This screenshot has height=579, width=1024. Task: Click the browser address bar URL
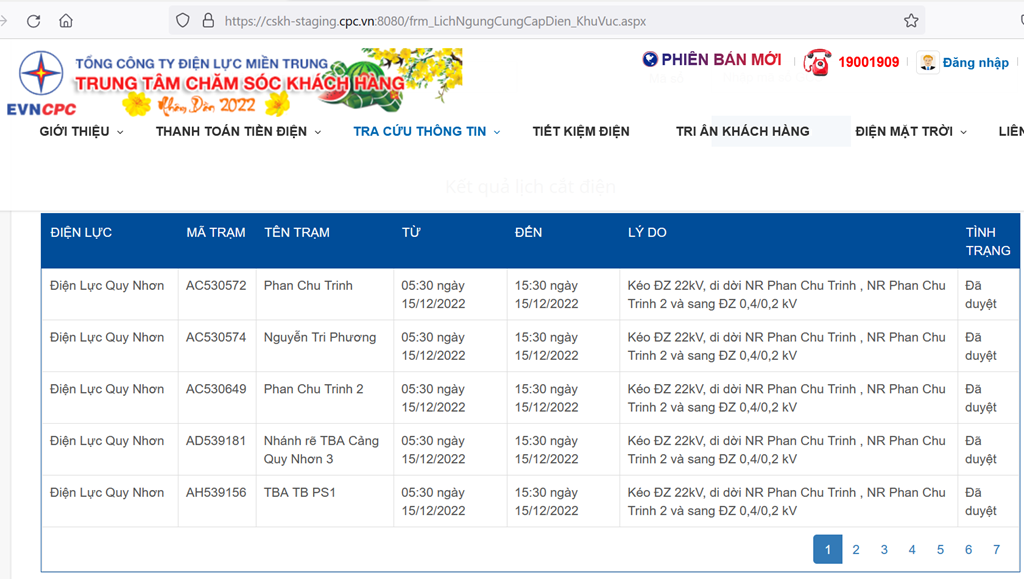click(x=435, y=21)
